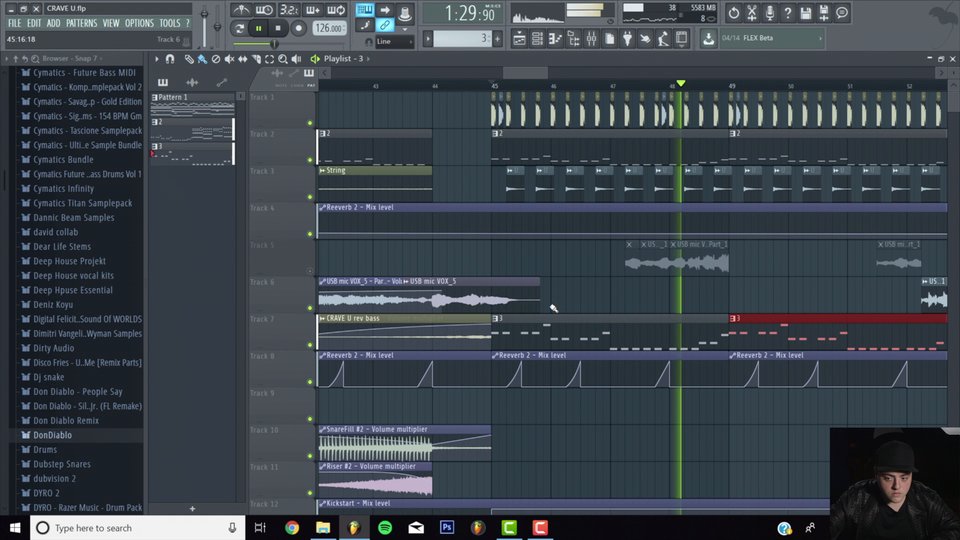
Task: Open the playlist view icon
Action: [x=519, y=39]
